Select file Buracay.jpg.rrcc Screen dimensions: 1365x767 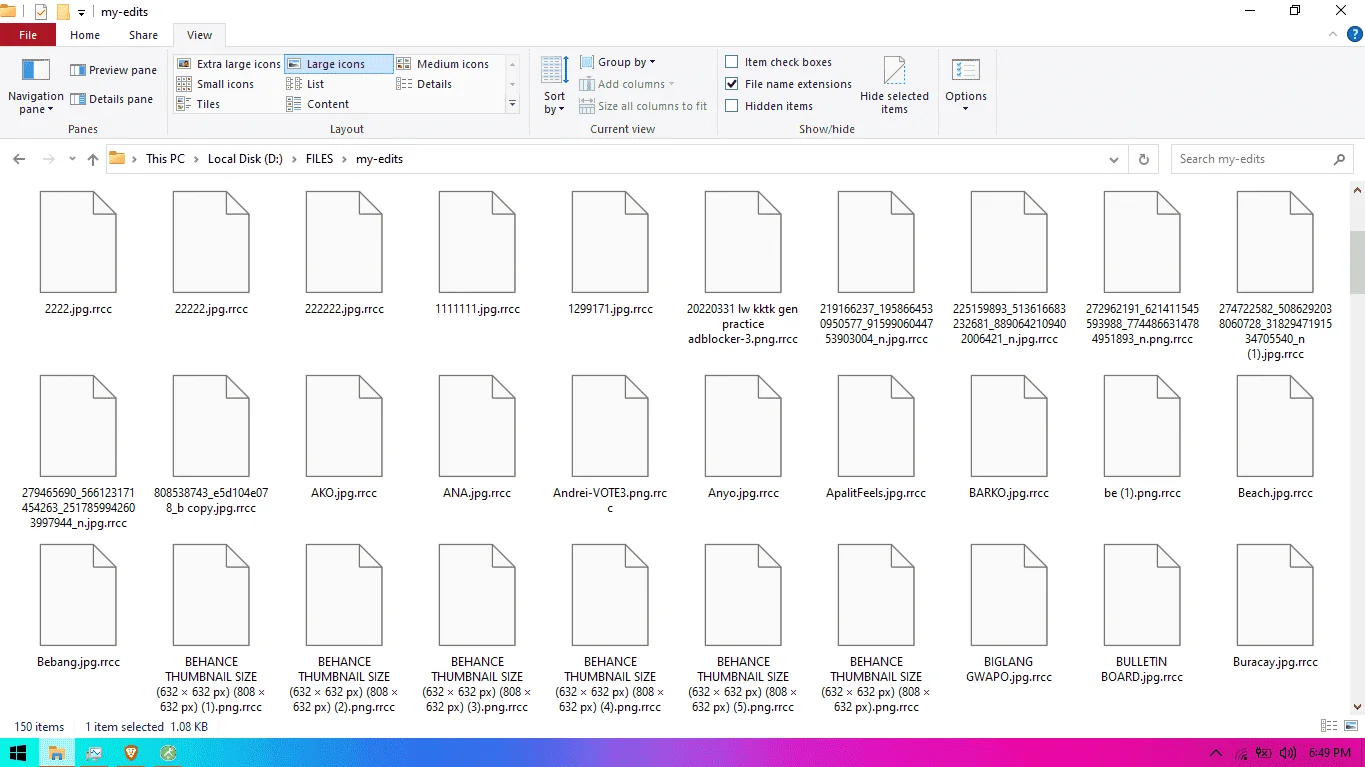pos(1275,606)
